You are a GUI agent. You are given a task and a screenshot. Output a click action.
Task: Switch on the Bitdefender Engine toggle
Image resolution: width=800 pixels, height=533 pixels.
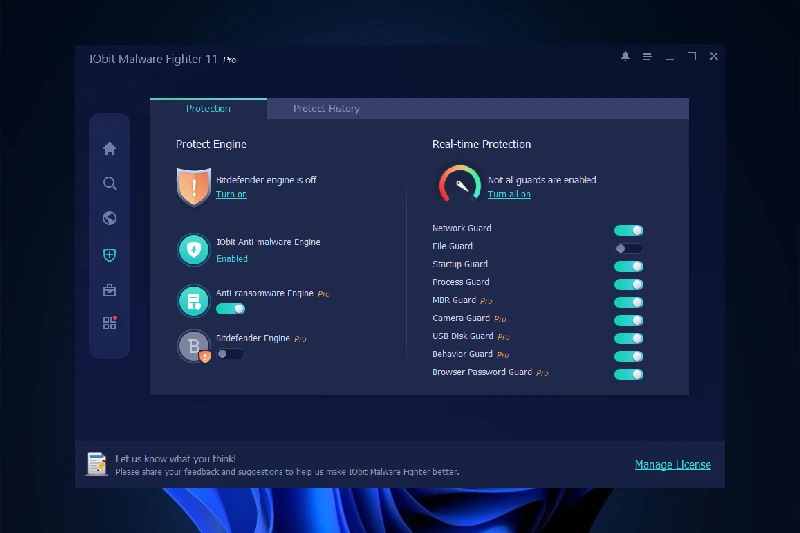tap(230, 354)
